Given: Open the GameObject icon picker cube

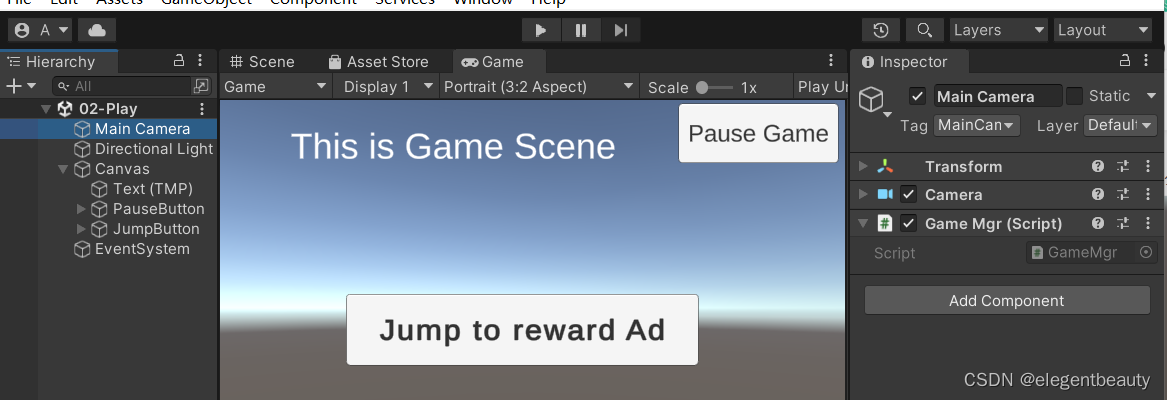Looking at the screenshot, I should pos(875,101).
